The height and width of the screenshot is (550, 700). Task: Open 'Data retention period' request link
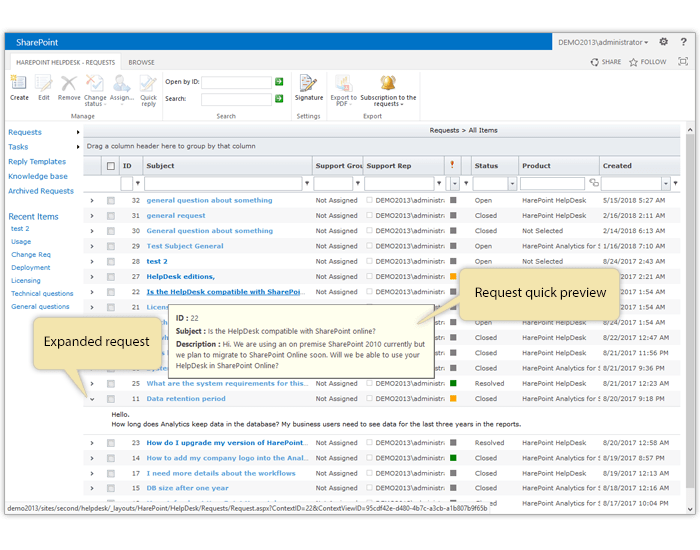click(x=186, y=399)
